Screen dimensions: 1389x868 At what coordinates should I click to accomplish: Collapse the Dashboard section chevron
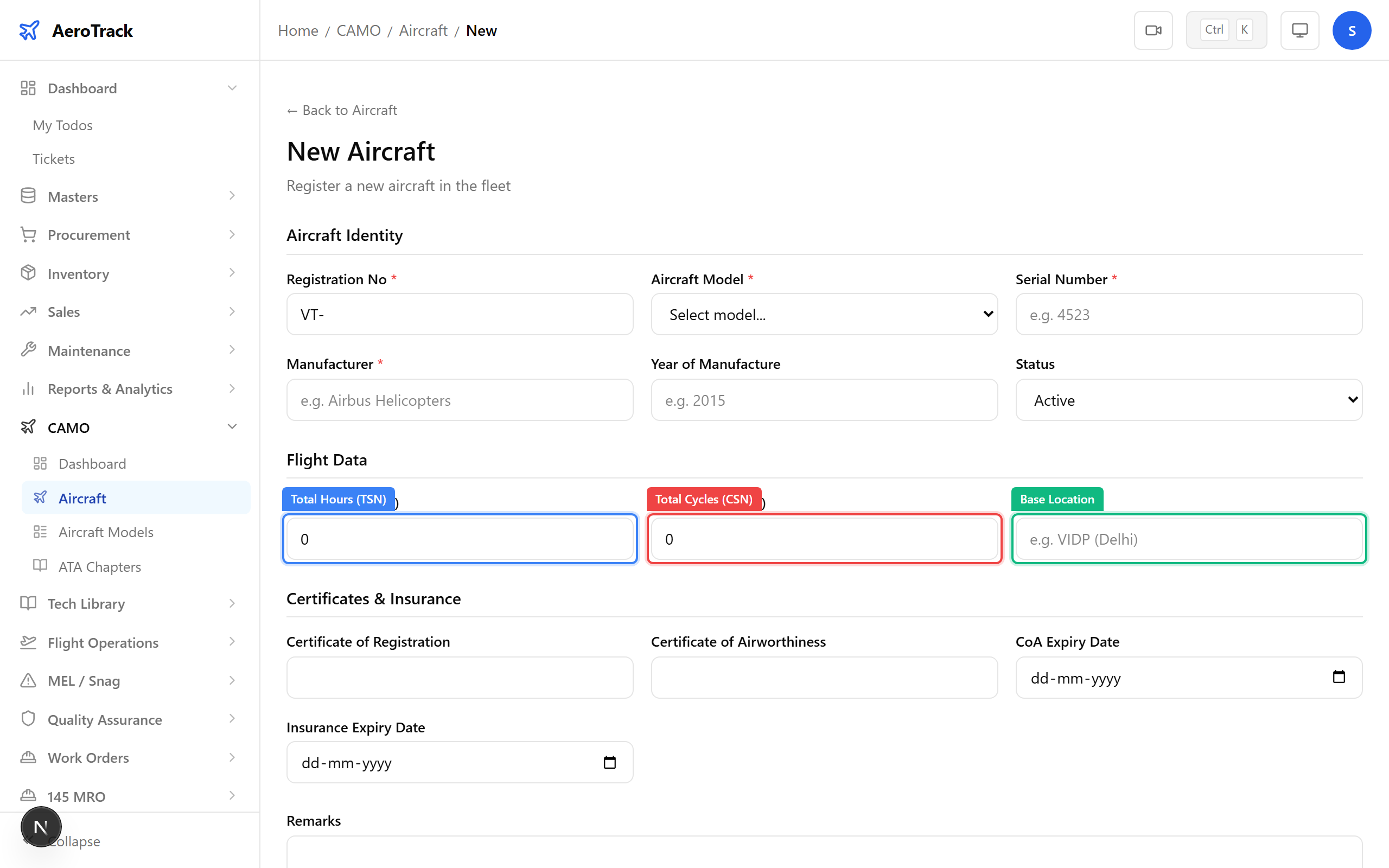point(232,88)
